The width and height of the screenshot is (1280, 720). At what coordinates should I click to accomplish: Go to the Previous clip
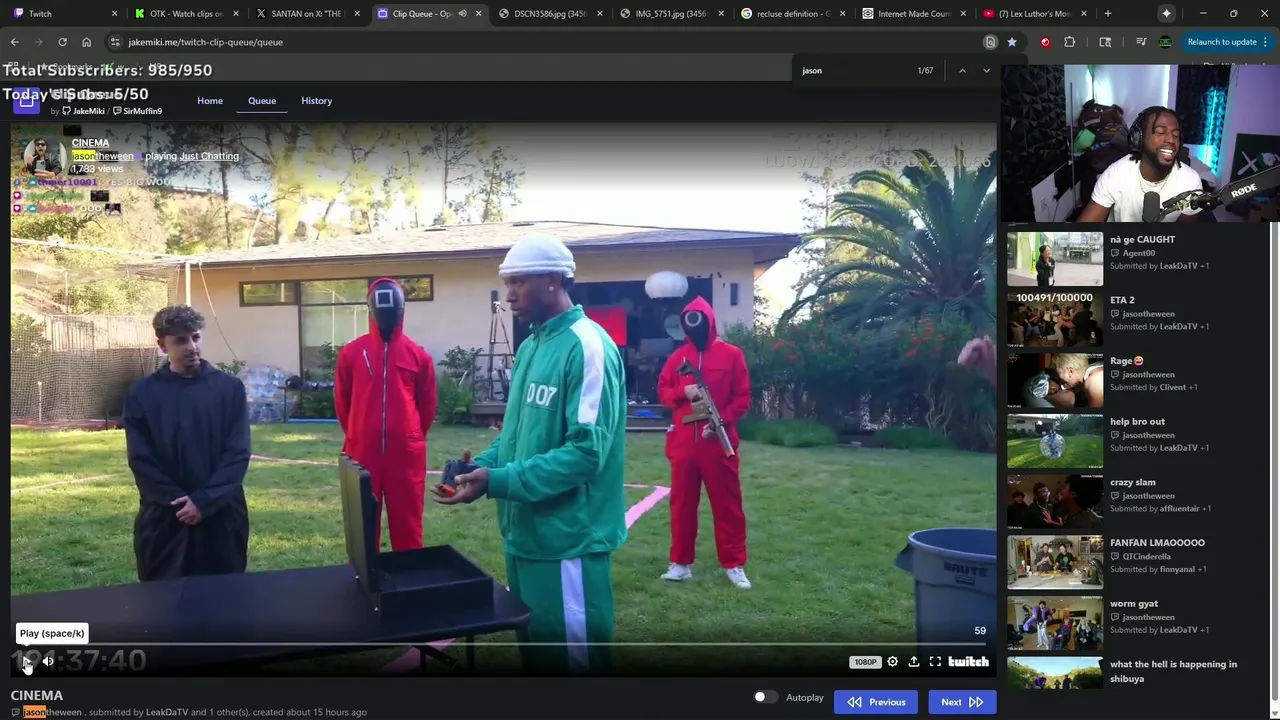(x=876, y=702)
